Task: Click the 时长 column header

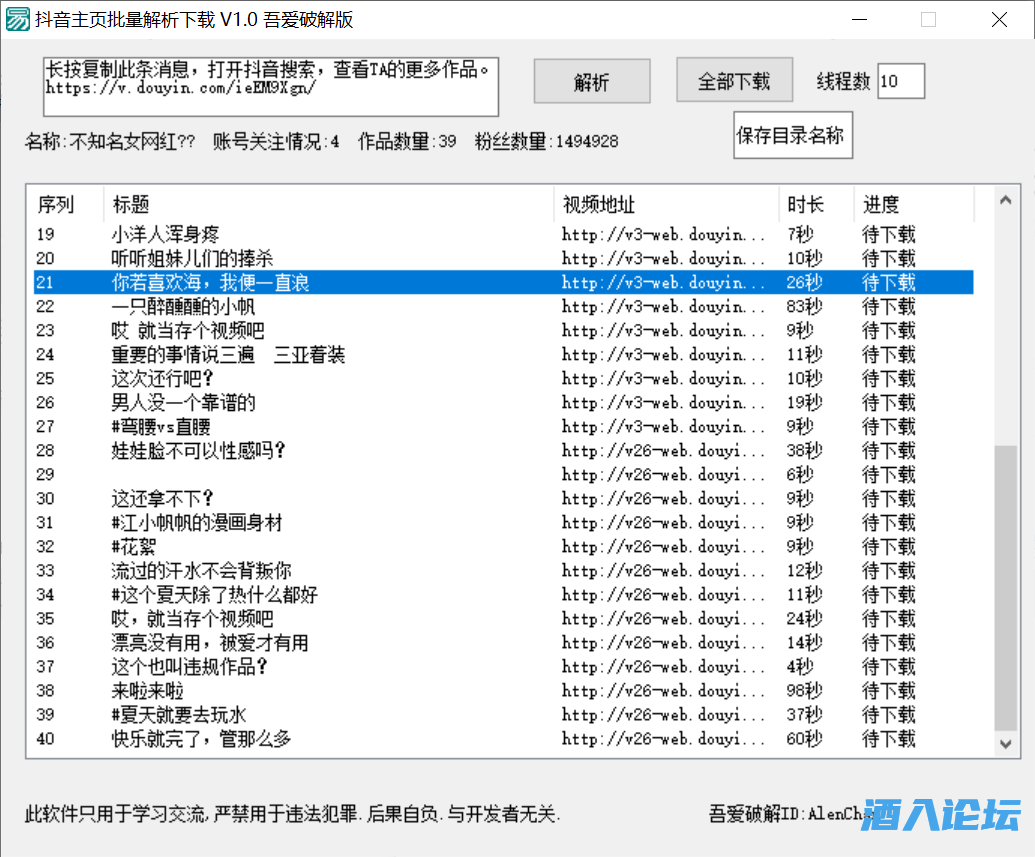Action: click(817, 205)
